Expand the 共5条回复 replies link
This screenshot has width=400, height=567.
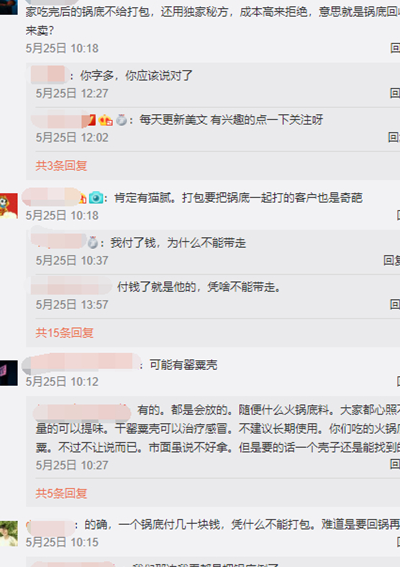click(61, 493)
